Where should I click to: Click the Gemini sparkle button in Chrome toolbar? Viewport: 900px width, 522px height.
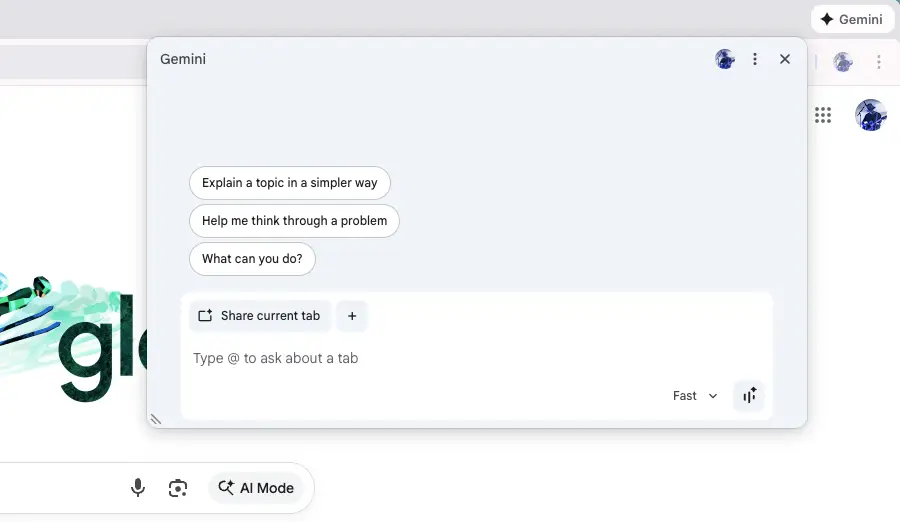[x=852, y=19]
